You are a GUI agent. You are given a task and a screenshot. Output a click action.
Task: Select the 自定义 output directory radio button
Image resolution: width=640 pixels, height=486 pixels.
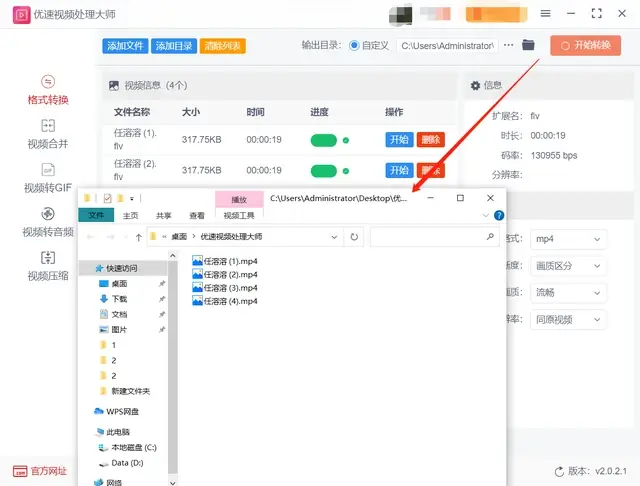point(354,45)
